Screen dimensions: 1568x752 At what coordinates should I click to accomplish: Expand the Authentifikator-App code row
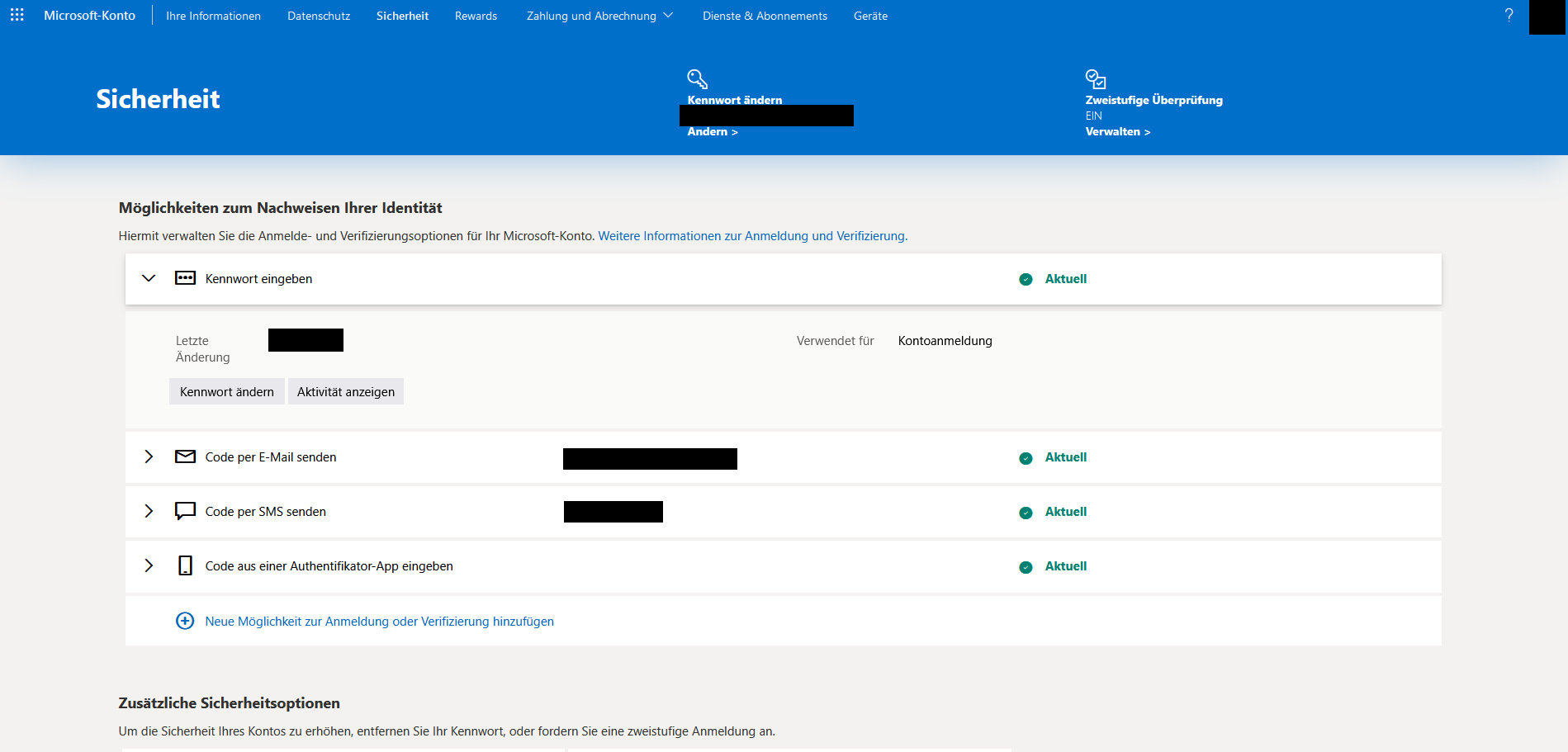149,565
